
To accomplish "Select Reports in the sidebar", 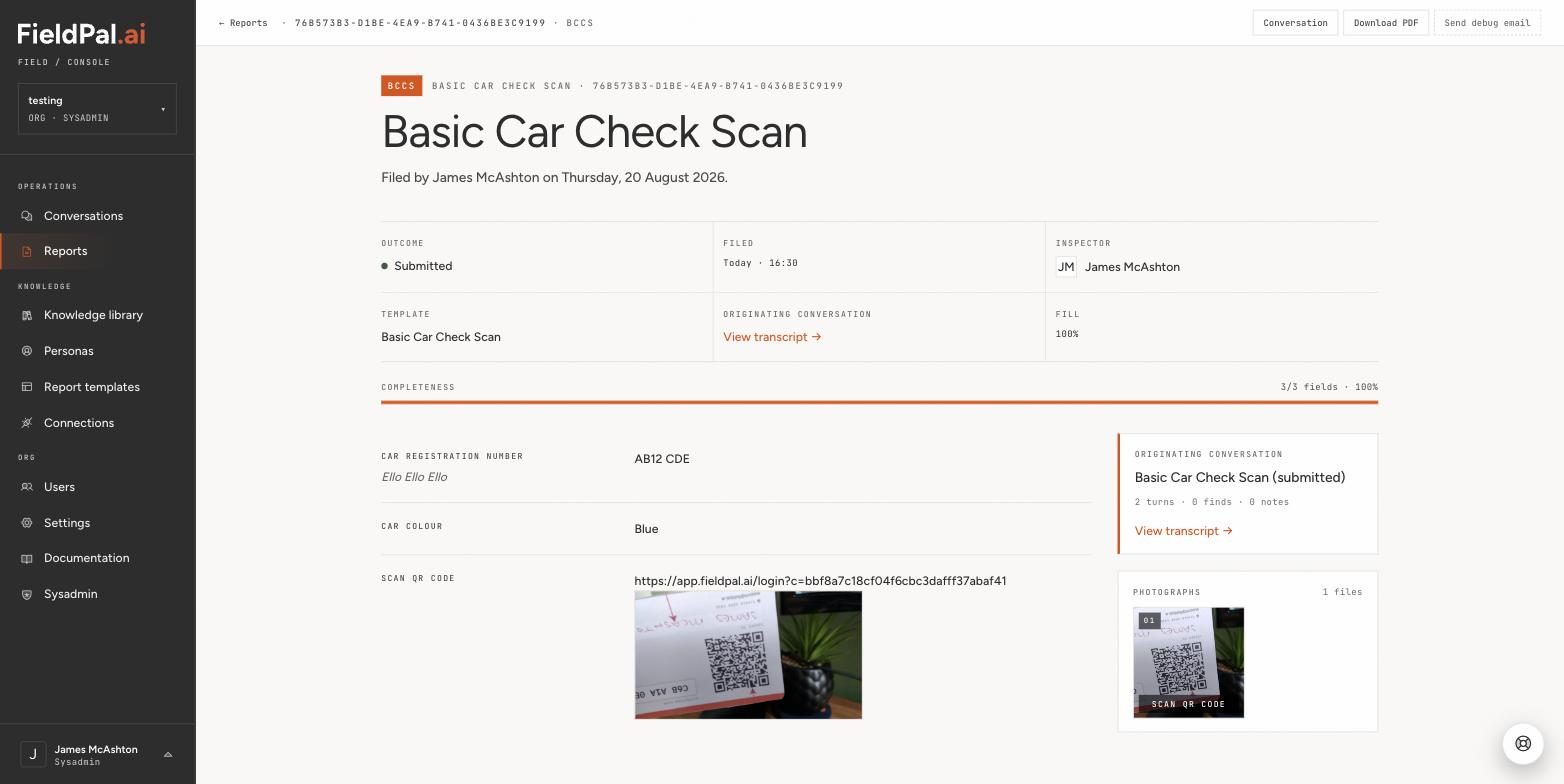I will point(98,251).
